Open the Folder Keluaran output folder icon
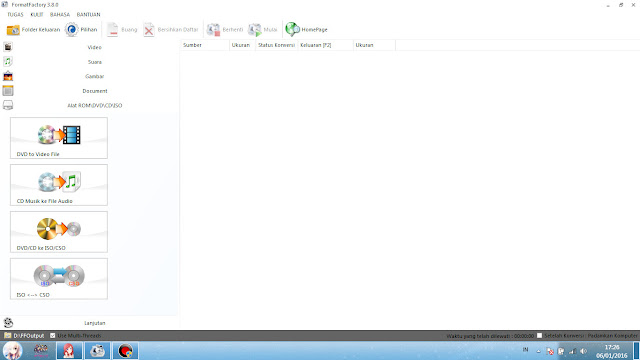Screen dimensions: 640x360 click(13, 30)
